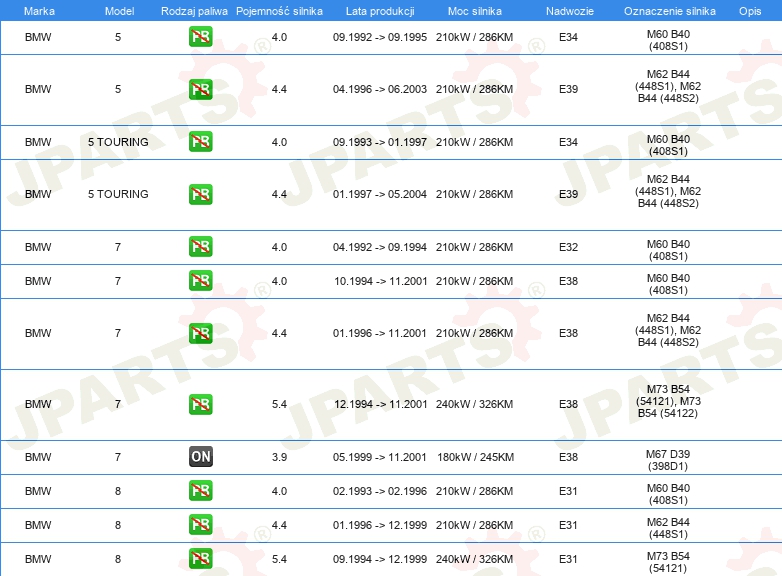782x576 pixels.
Task: Click 5 TOURING model in the E34 row
Action: pos(118,142)
